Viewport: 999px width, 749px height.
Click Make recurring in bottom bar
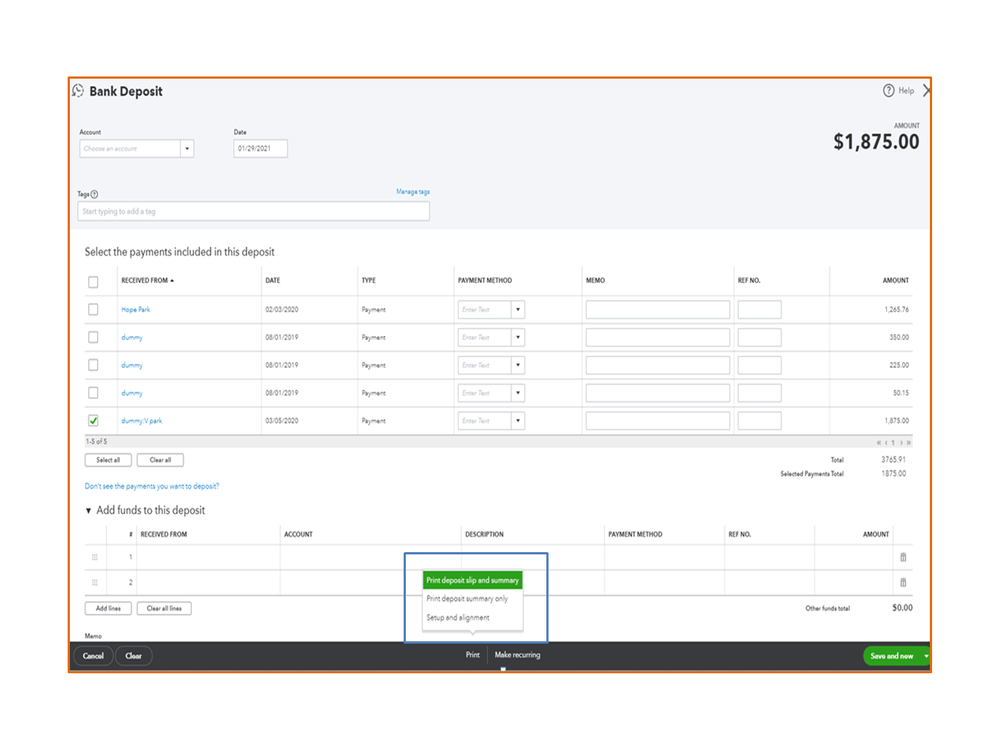pyautogui.click(x=517, y=655)
